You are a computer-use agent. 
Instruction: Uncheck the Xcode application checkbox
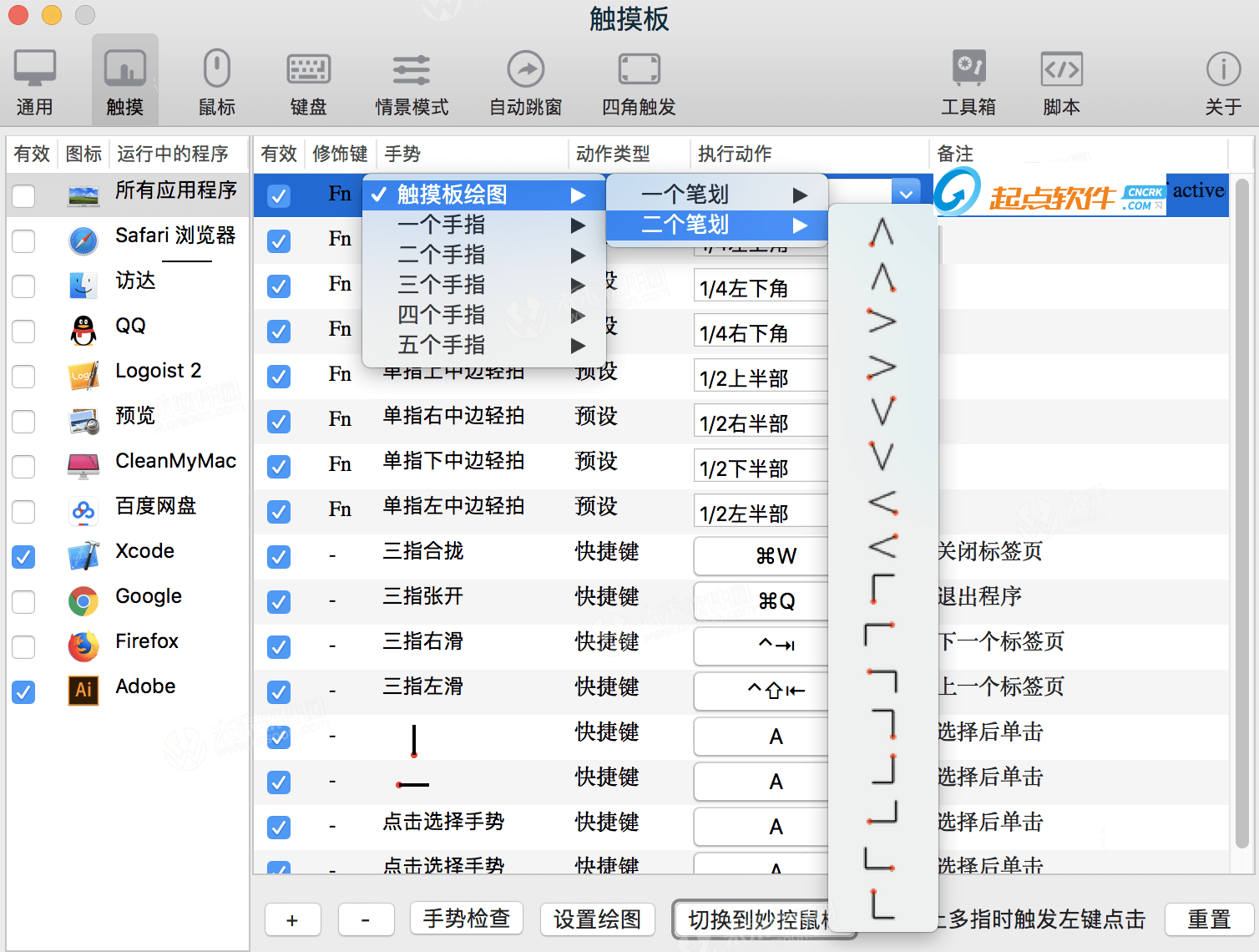(x=23, y=556)
